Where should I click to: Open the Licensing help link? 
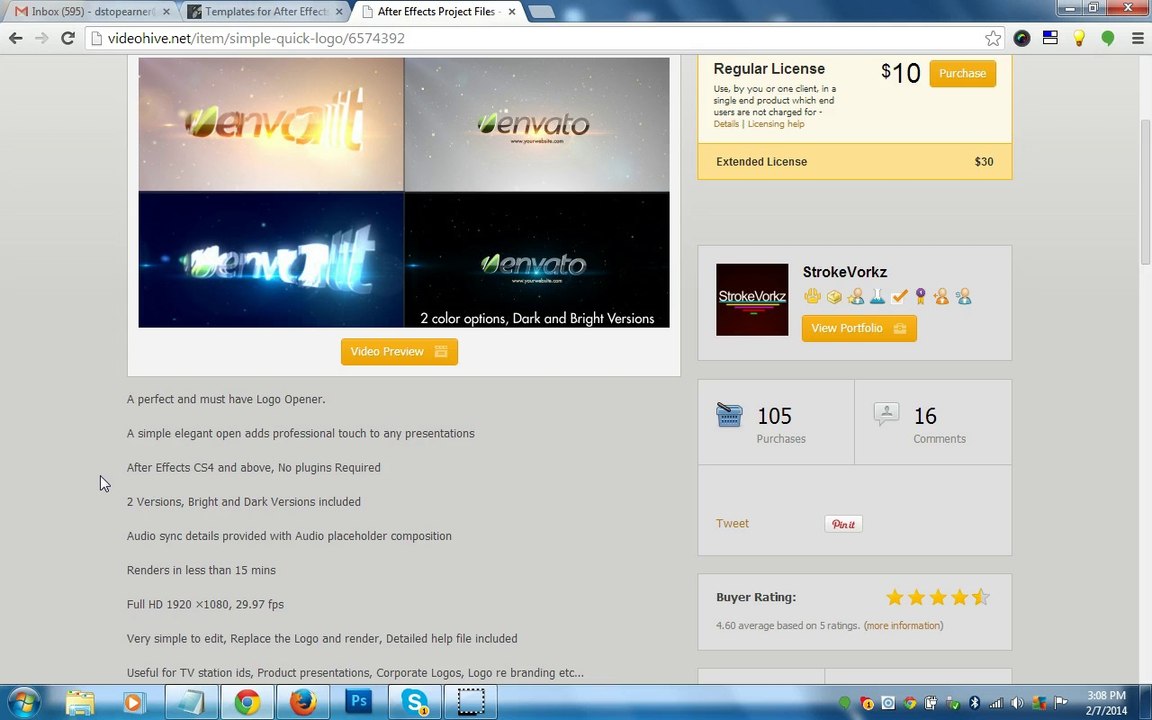pyautogui.click(x=776, y=123)
